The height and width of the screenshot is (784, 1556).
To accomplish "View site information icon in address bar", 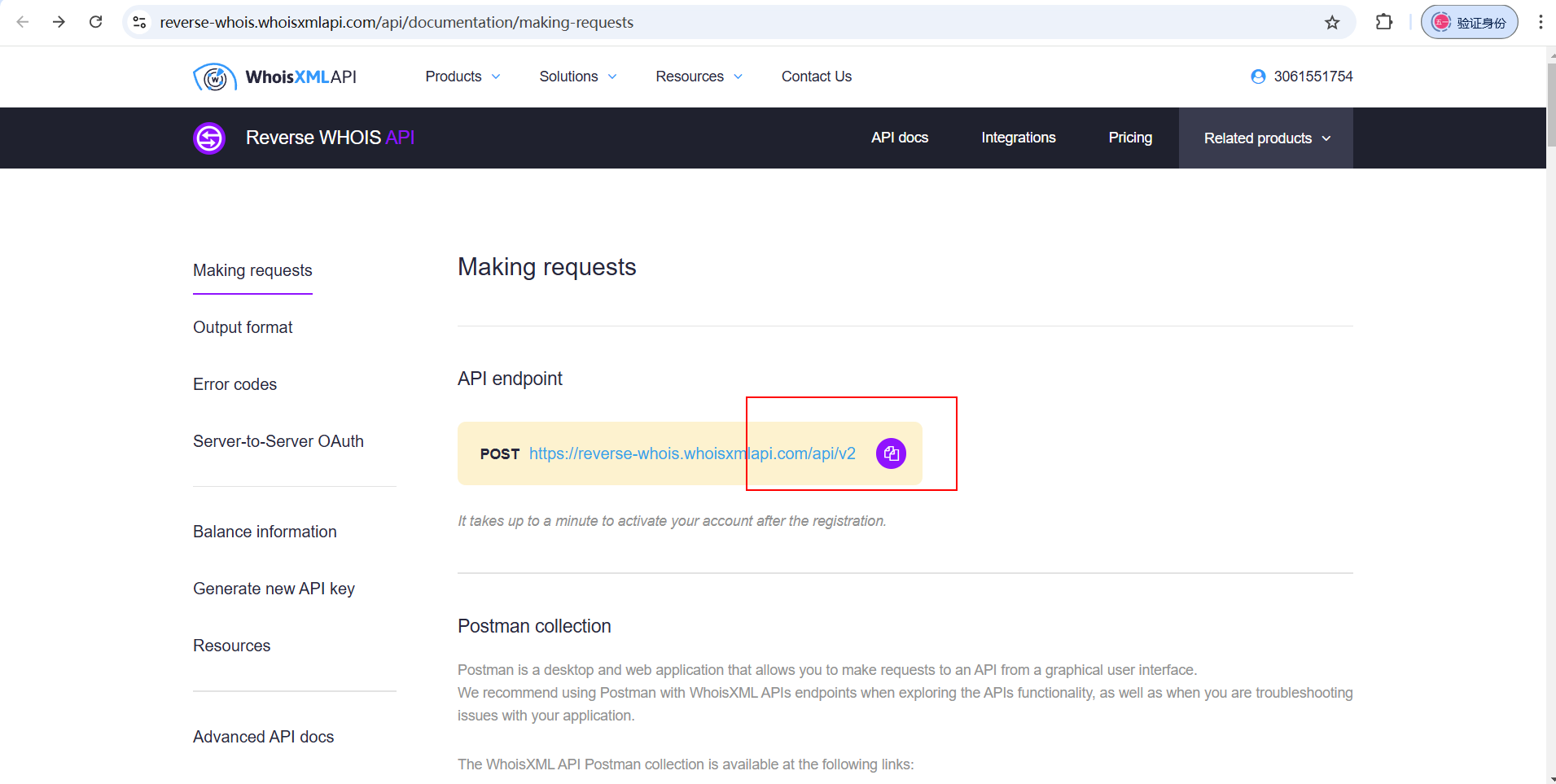I will (140, 22).
